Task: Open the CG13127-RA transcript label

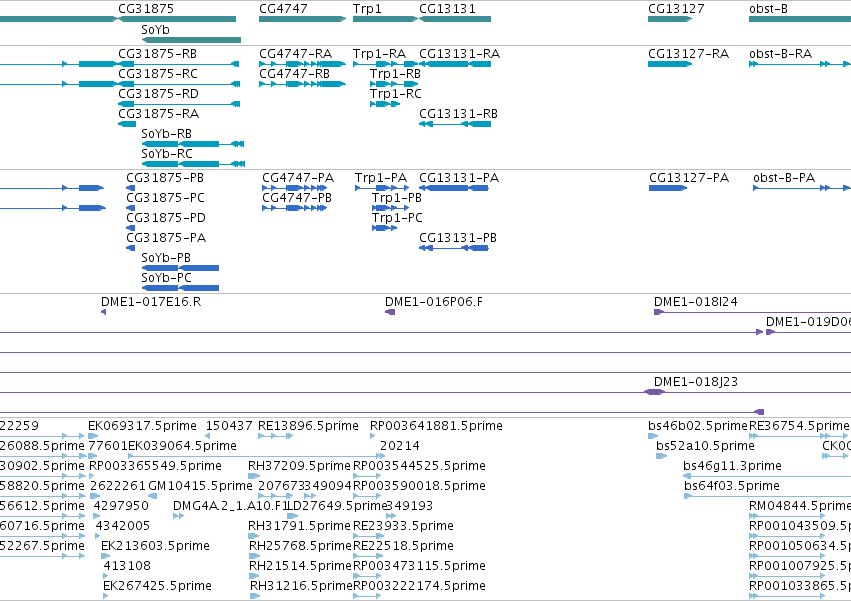Action: [688, 54]
